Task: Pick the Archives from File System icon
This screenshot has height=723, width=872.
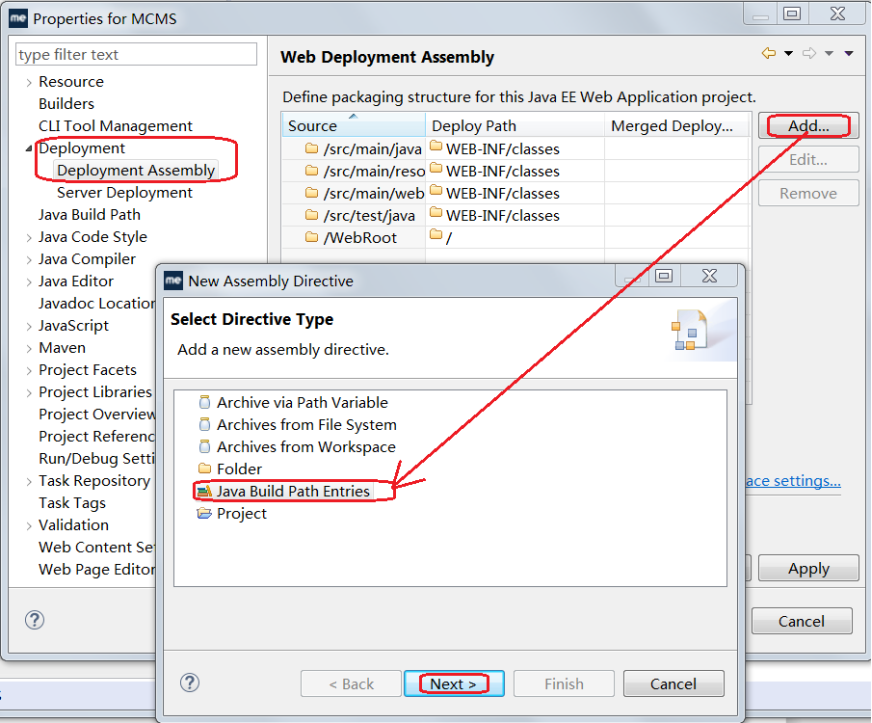Action: [x=205, y=424]
